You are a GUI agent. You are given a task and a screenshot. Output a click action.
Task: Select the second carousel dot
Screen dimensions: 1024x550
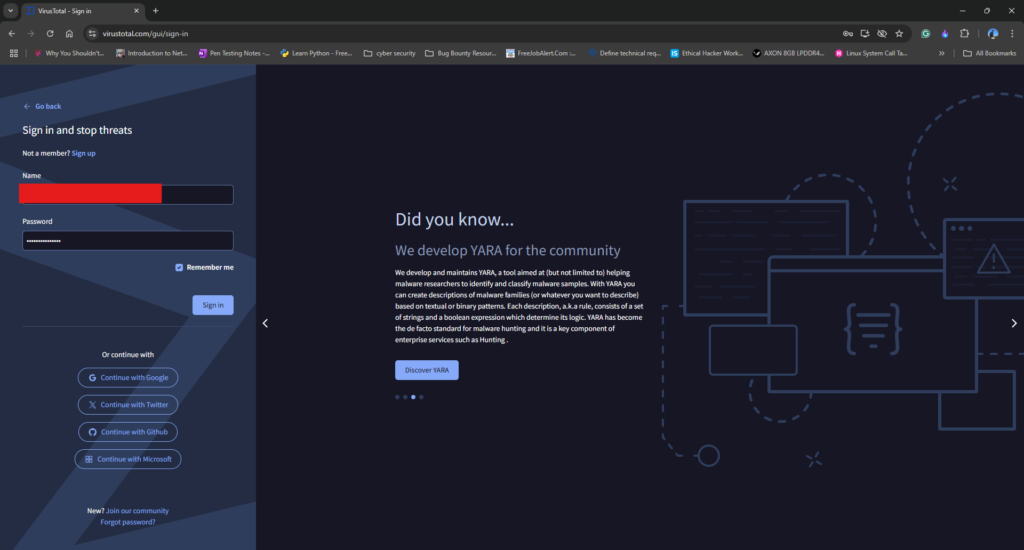(x=405, y=397)
